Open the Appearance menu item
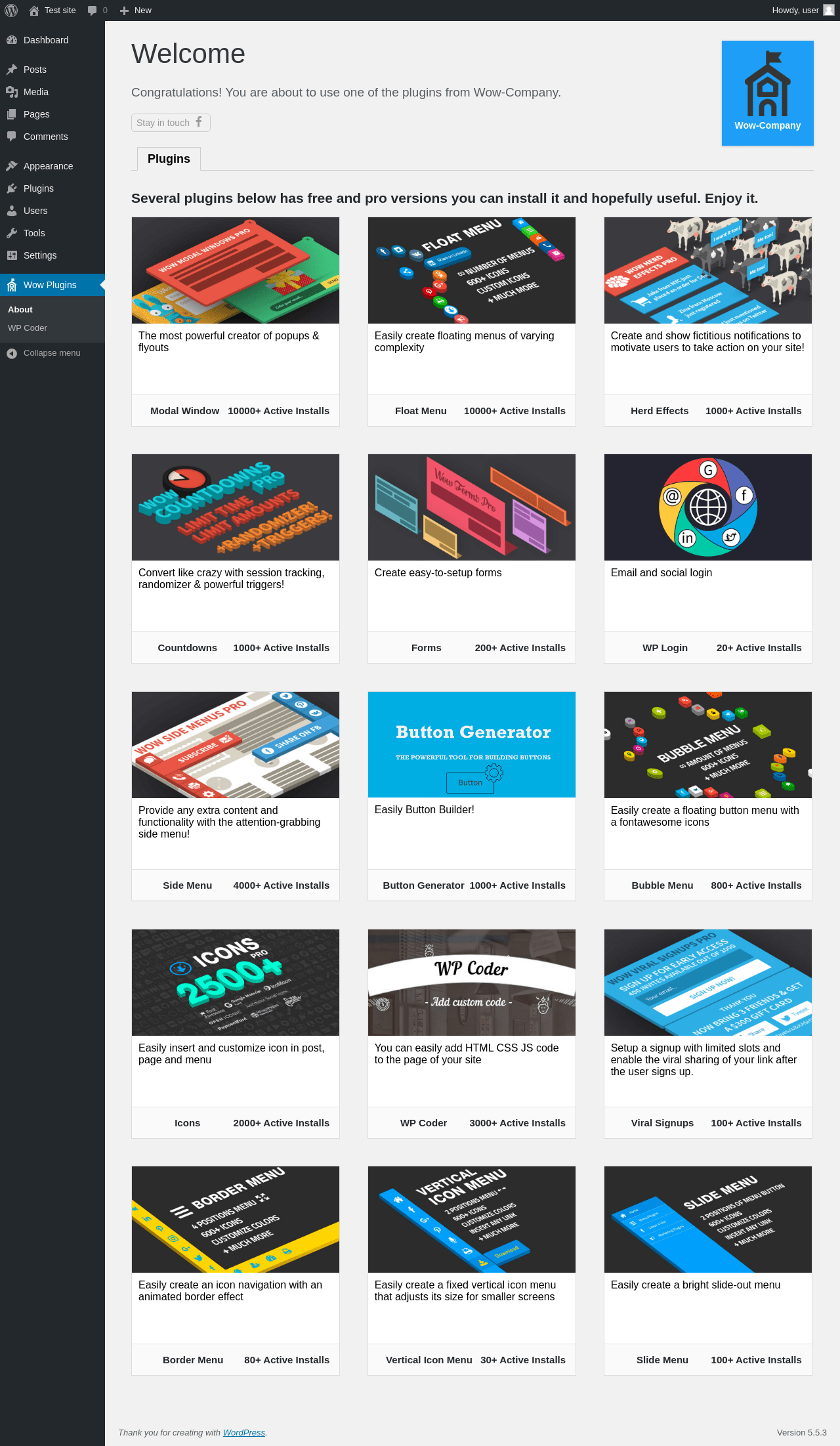This screenshot has width=840, height=1446. 52,166
